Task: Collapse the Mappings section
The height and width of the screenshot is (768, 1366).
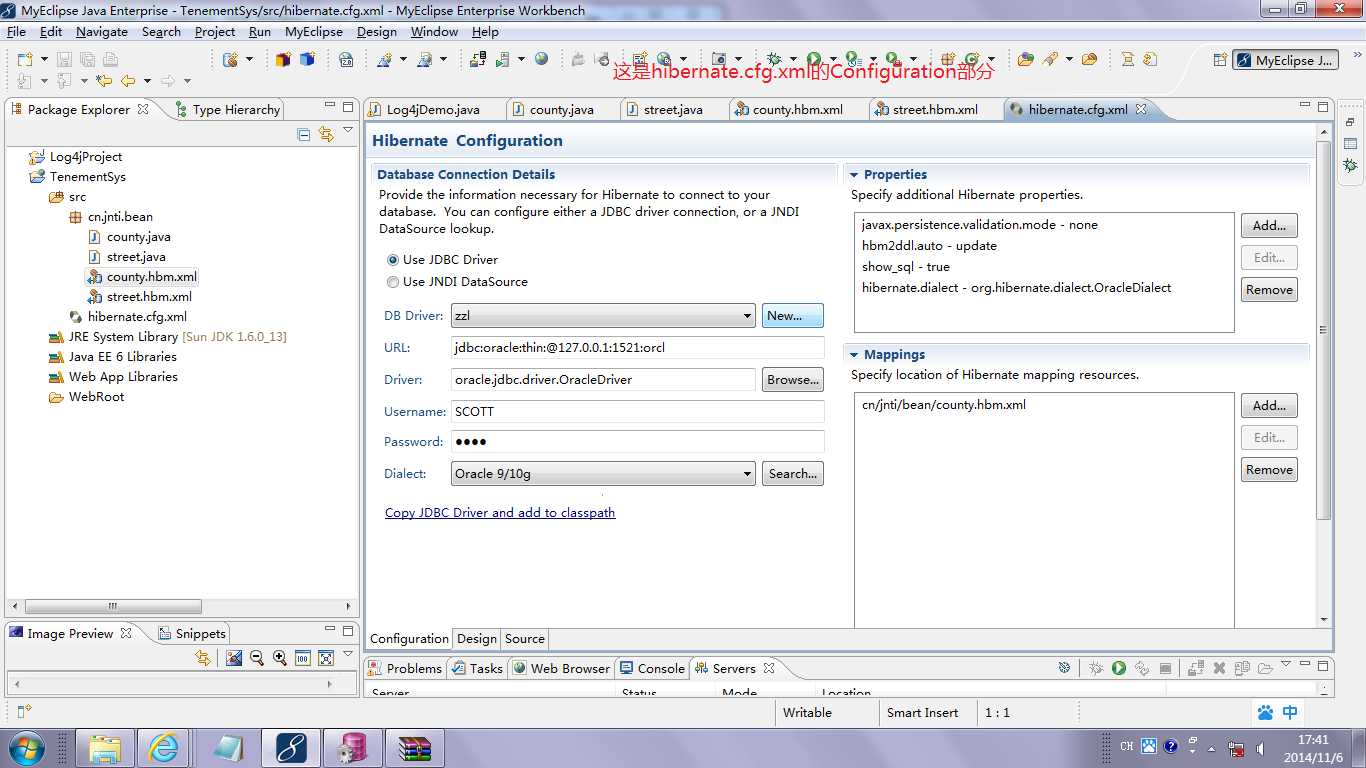Action: pyautogui.click(x=854, y=355)
